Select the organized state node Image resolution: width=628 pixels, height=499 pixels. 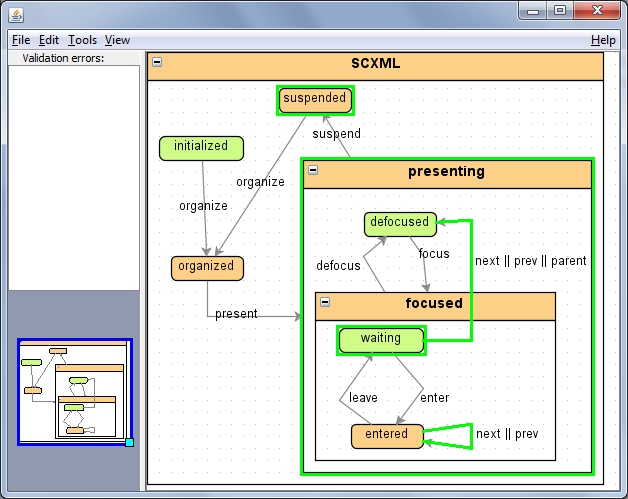pos(207,268)
